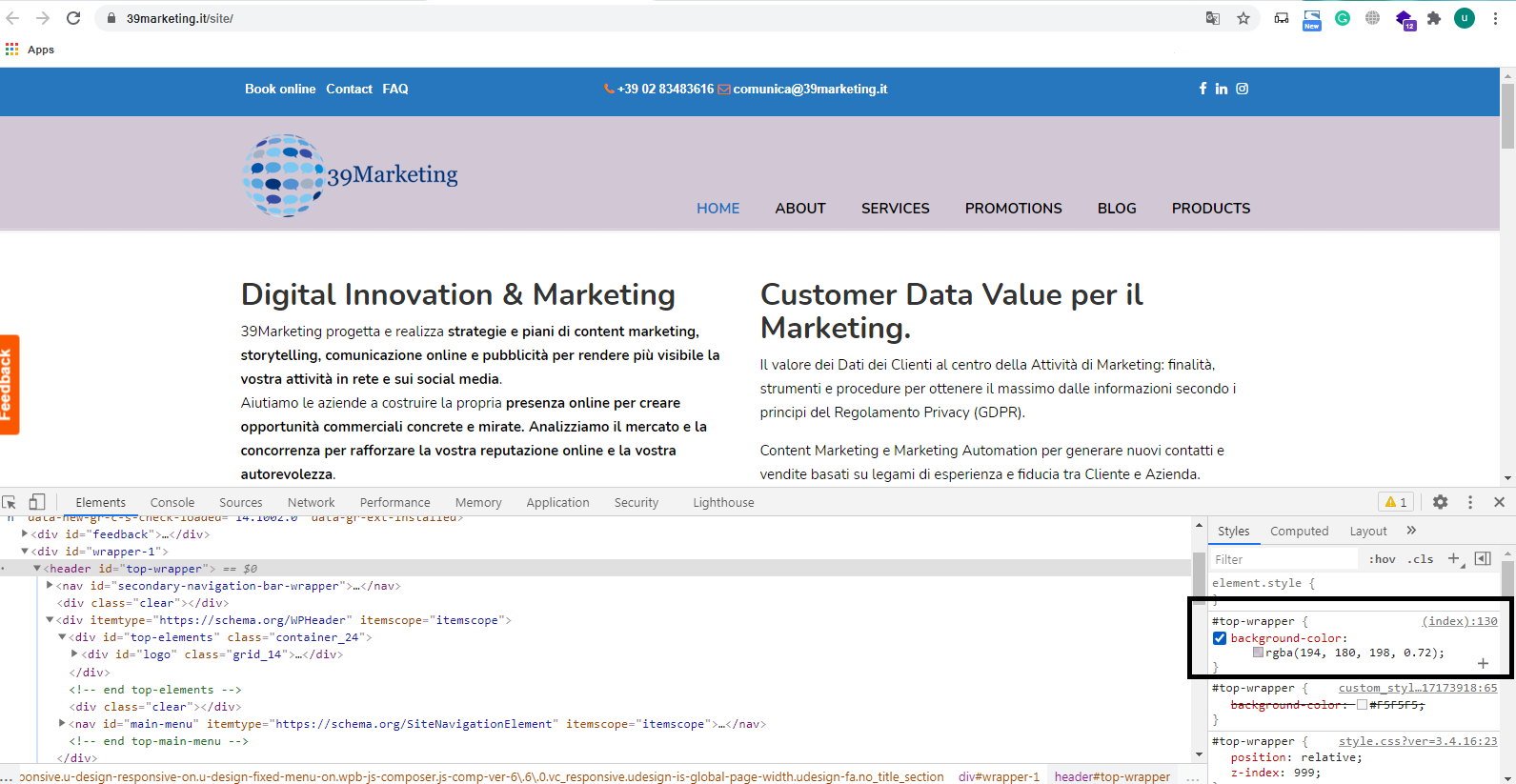
Task: Add new style rule with plus icon
Action: 1454,559
